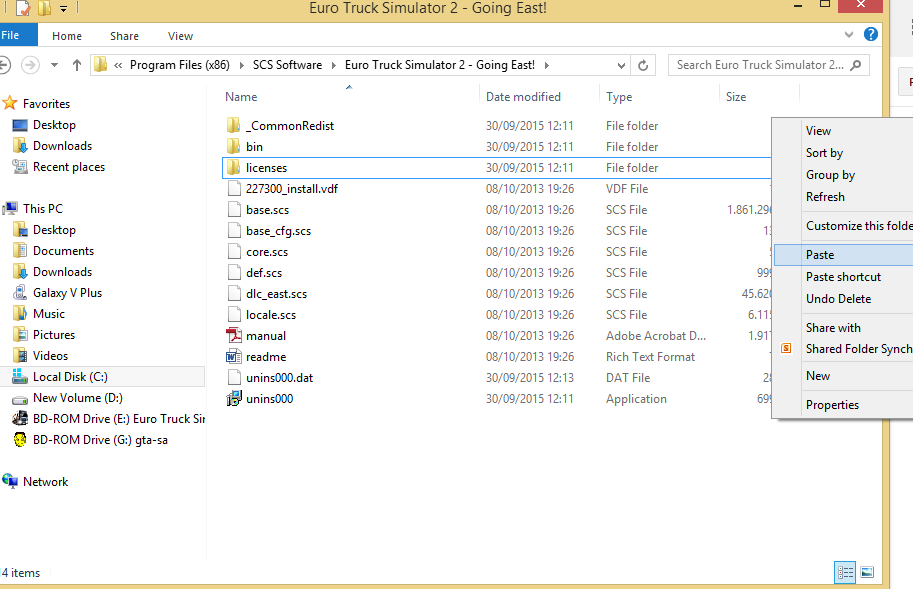Expand arrow after SCS Software breadcrumb

(x=334, y=65)
